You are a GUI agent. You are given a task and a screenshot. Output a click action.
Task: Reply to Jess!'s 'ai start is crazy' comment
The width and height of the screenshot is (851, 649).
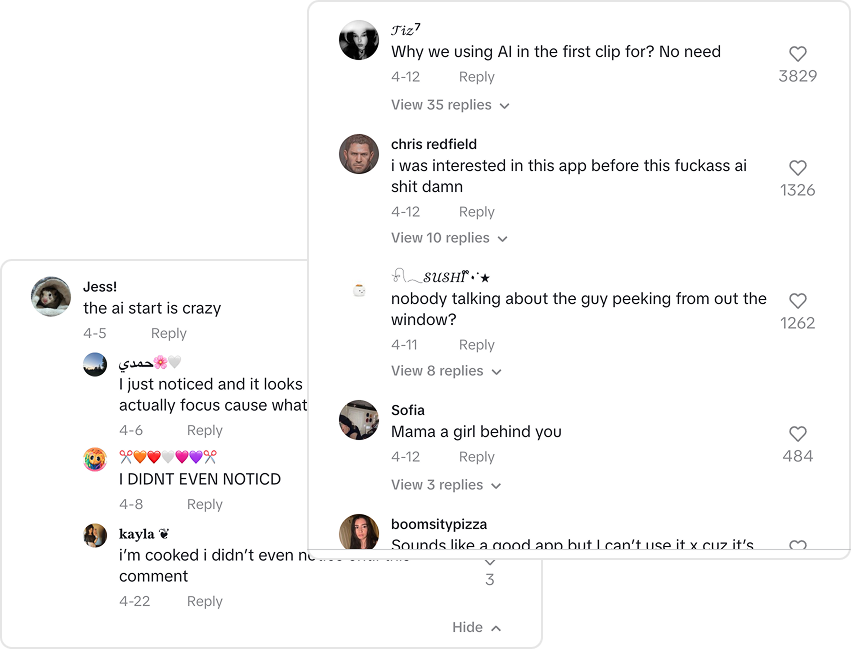pos(168,334)
